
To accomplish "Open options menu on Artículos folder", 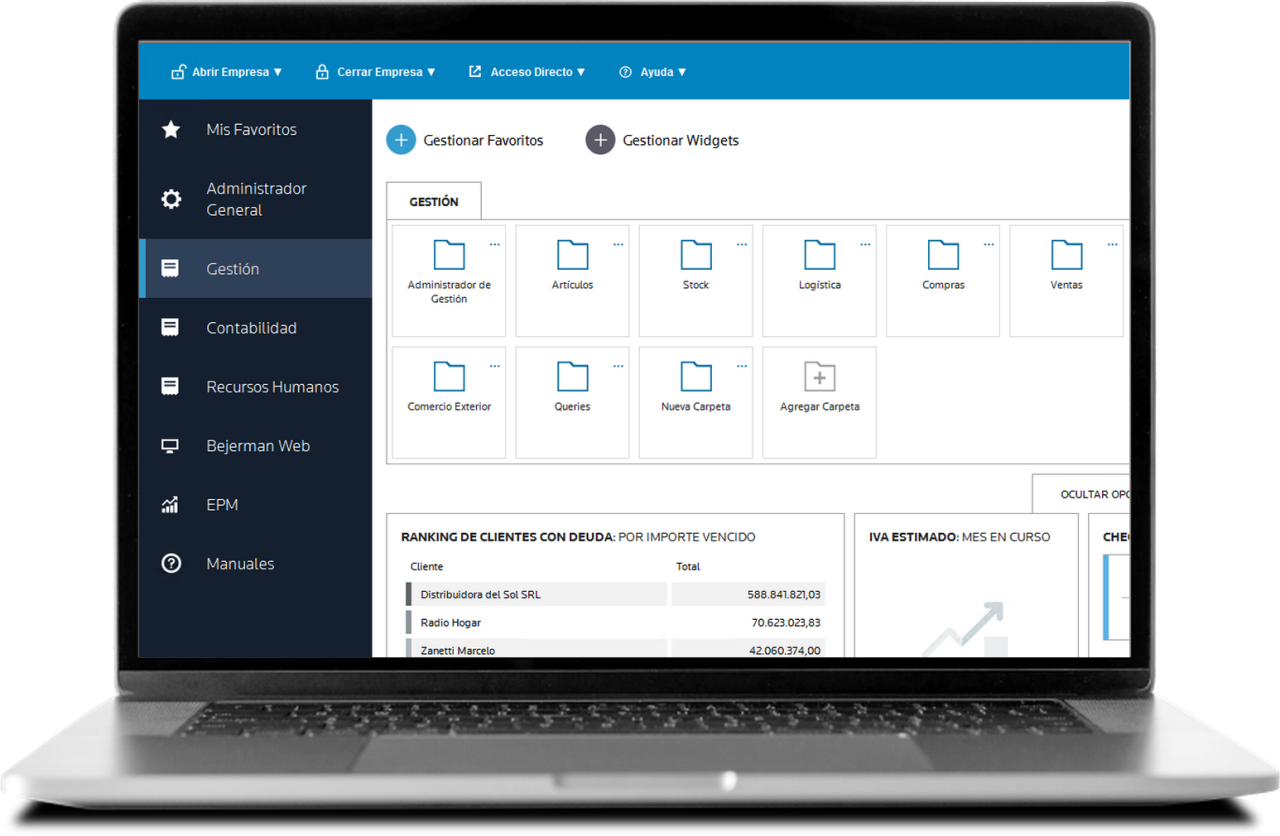I will pyautogui.click(x=618, y=245).
